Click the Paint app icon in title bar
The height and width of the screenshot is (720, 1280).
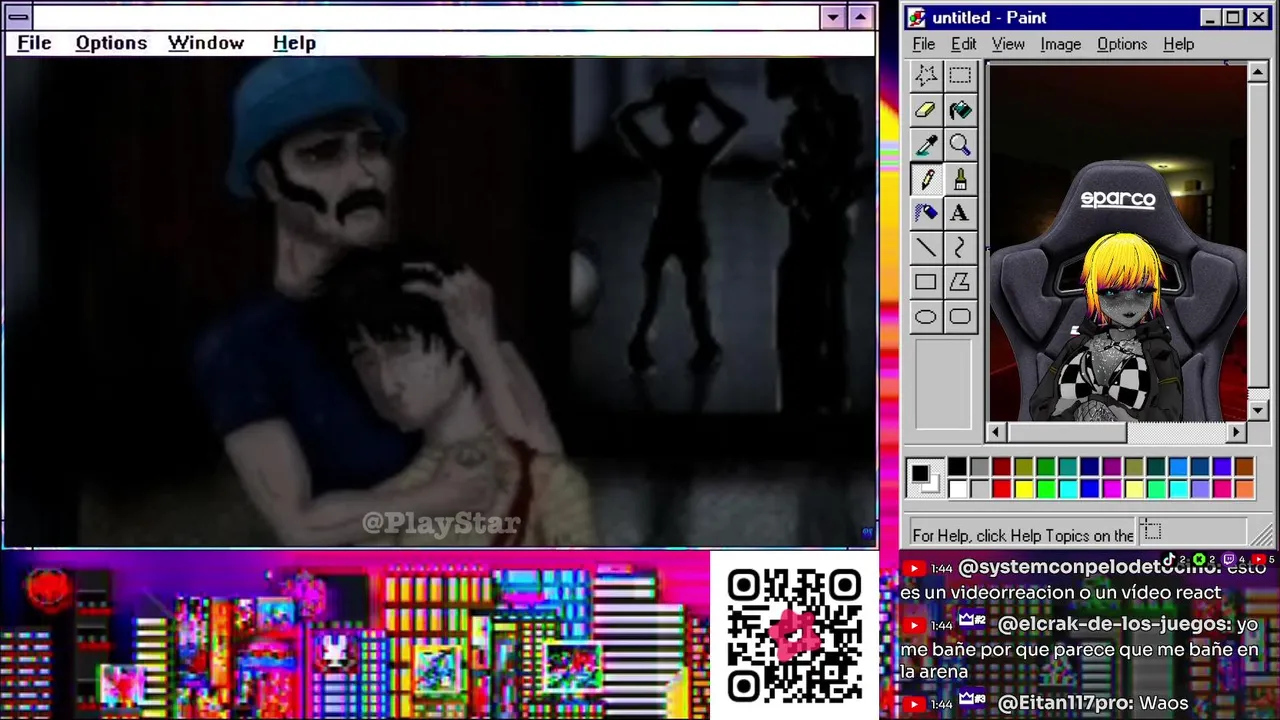pos(917,18)
